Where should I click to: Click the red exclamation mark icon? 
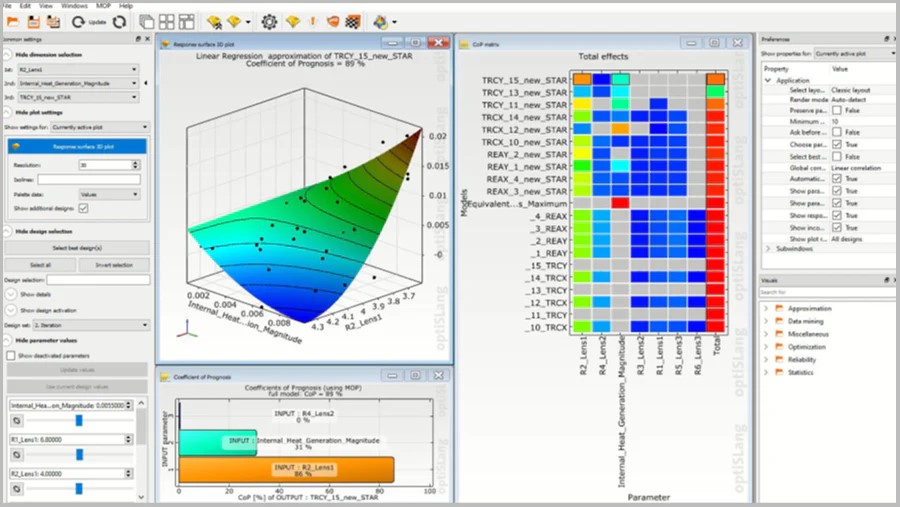pyautogui.click(x=313, y=21)
